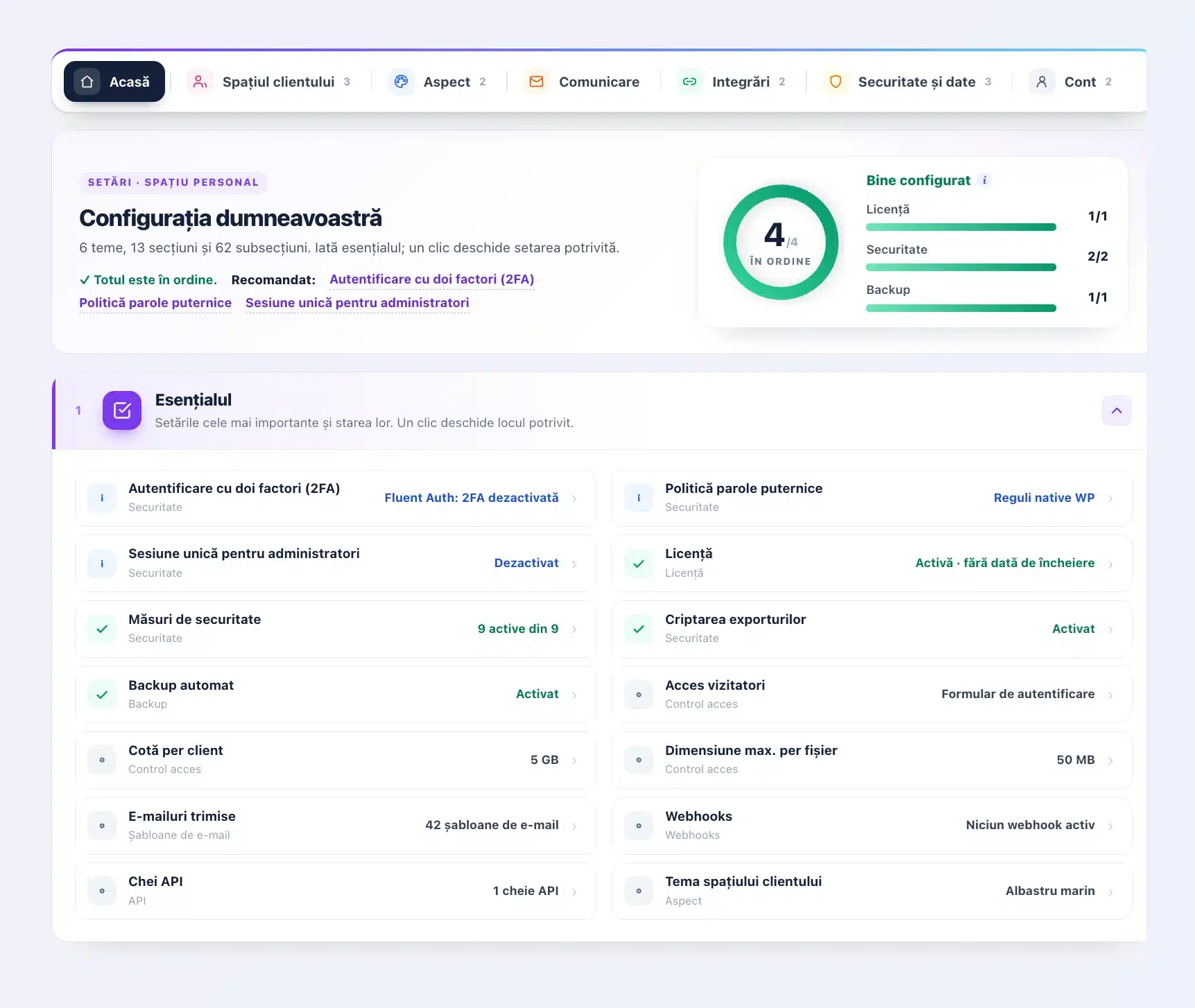Open the Securitate și date tab

[908, 82]
